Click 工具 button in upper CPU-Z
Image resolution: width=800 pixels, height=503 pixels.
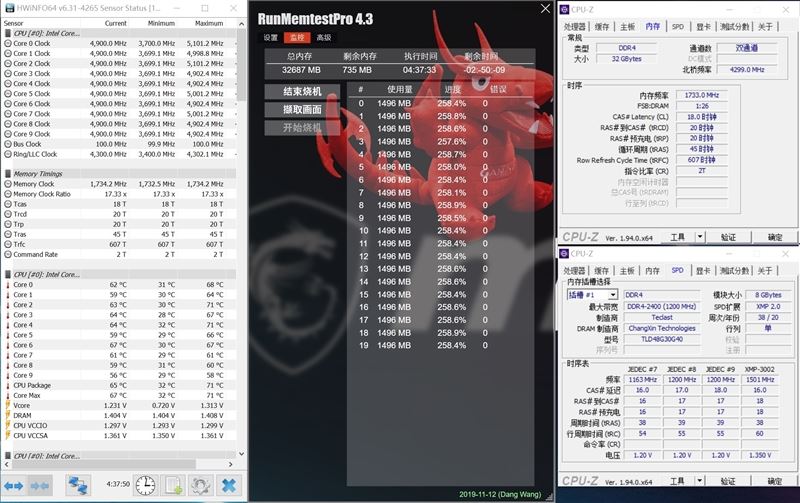point(678,237)
